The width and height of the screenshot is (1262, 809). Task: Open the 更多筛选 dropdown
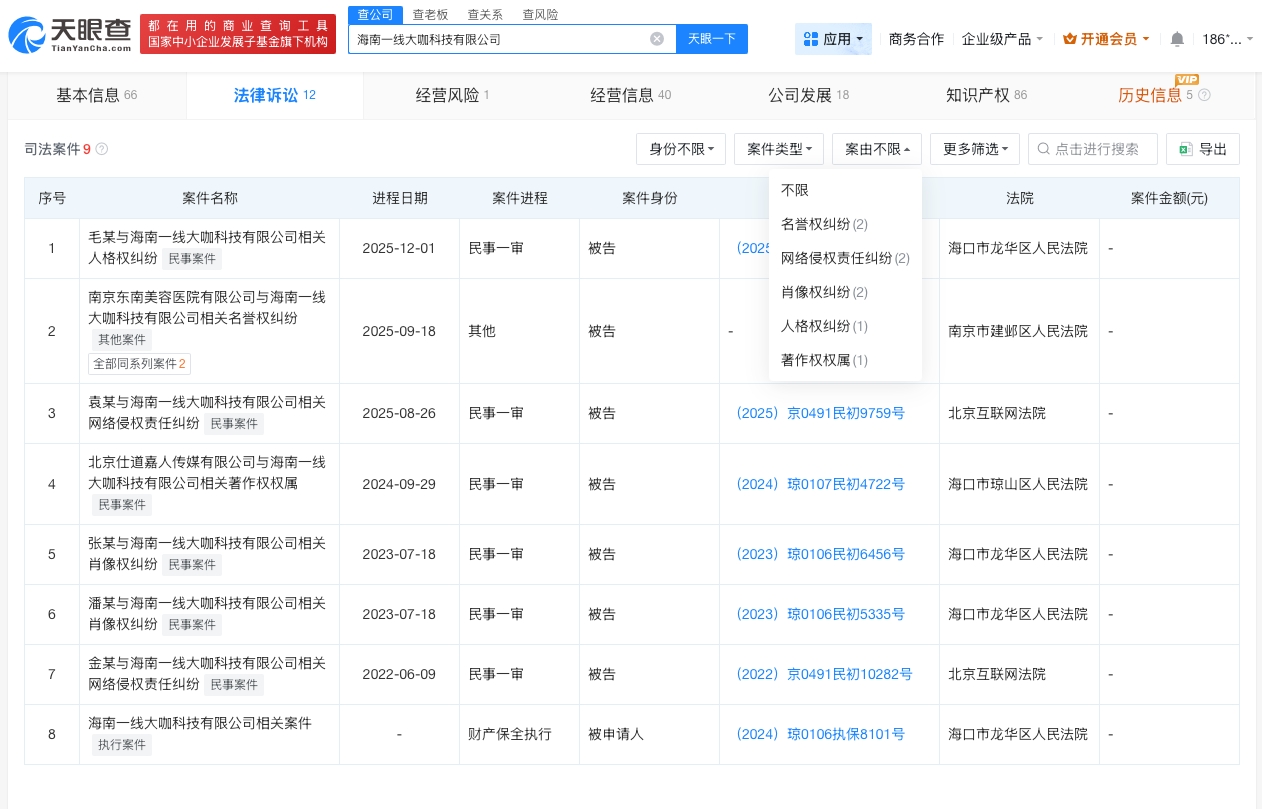[975, 149]
